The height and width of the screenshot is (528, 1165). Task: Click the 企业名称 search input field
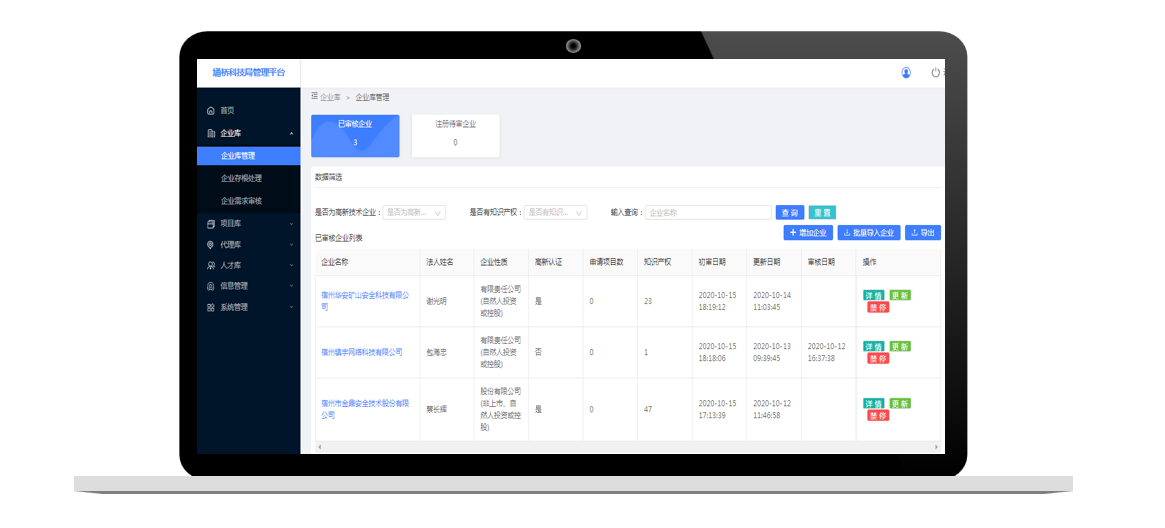pyautogui.click(x=706, y=213)
